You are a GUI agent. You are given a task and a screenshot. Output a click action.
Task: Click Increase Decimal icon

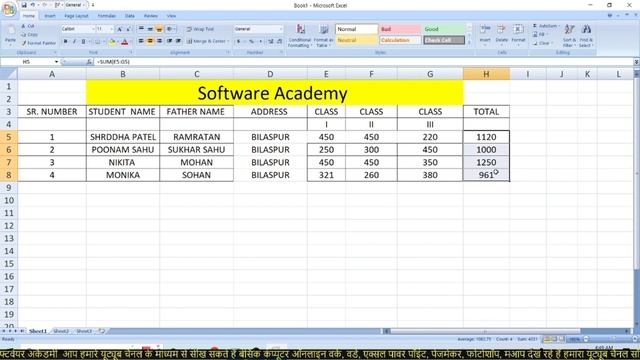tap(271, 41)
